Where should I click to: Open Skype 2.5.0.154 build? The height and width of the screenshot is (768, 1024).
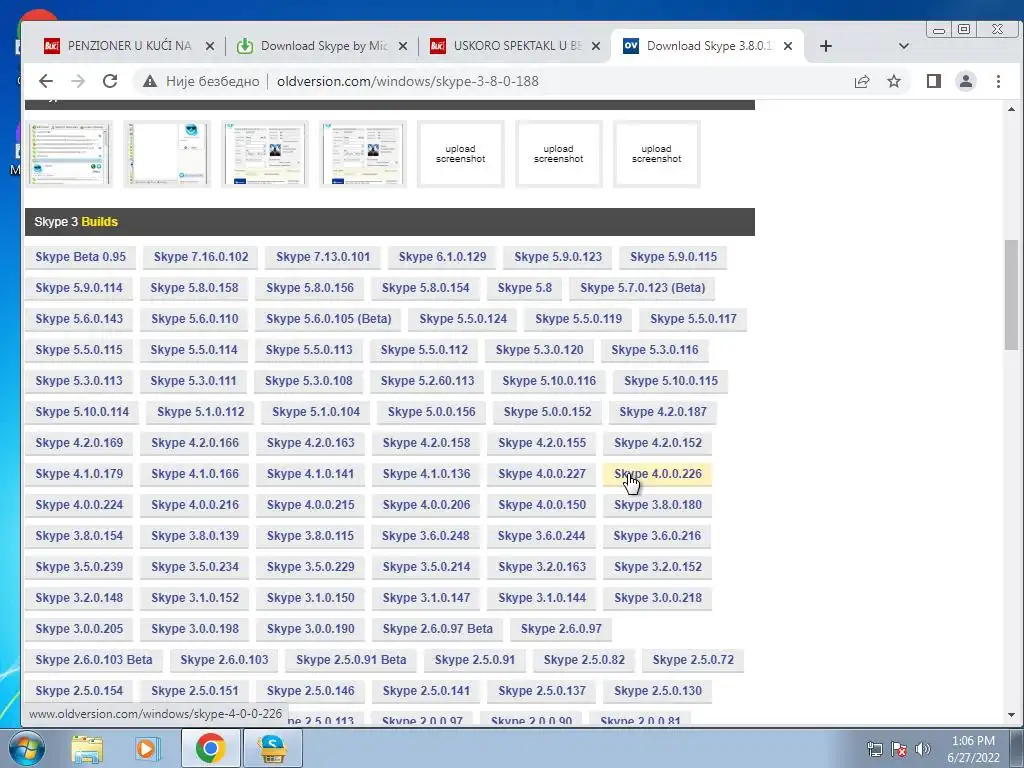[79, 691]
